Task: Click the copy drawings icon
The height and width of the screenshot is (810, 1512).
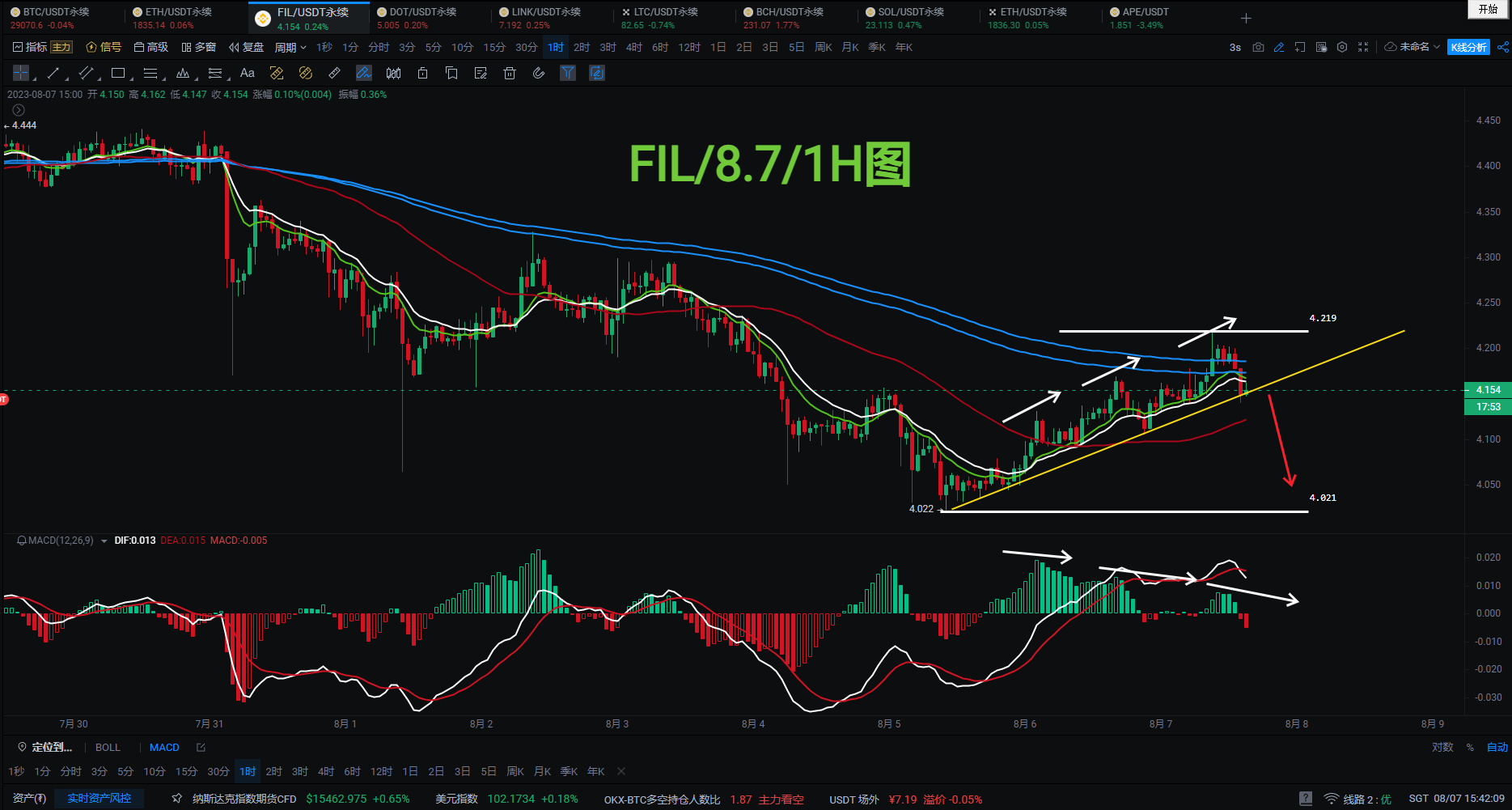Action: 451,73
